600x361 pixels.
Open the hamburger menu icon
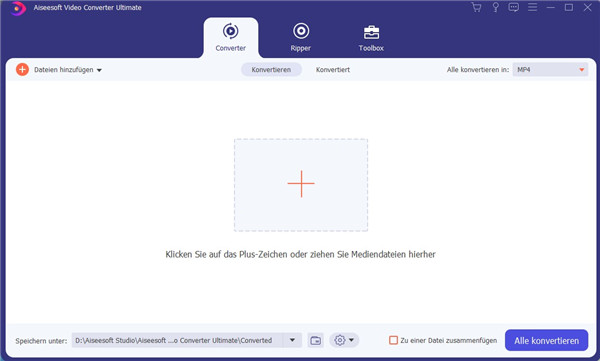coord(532,7)
